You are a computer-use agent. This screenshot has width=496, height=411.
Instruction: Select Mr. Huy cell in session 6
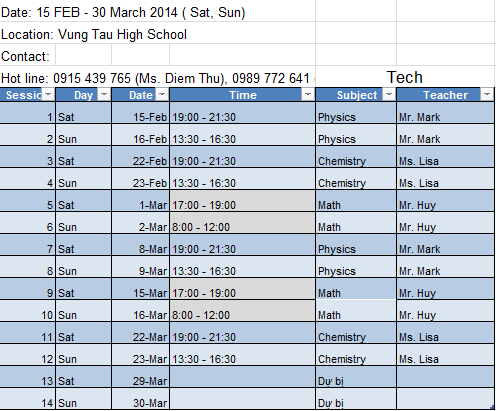click(445, 223)
